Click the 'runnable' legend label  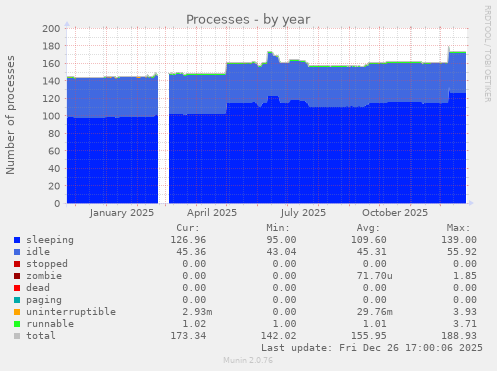point(50,324)
